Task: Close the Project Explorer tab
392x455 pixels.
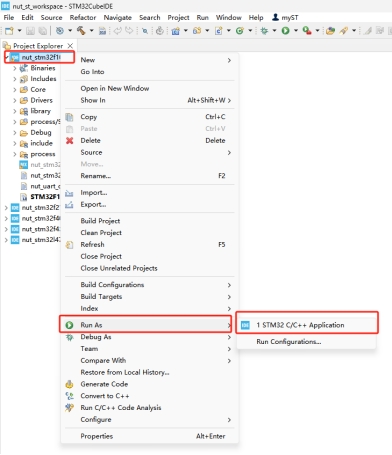Action: (x=70, y=46)
